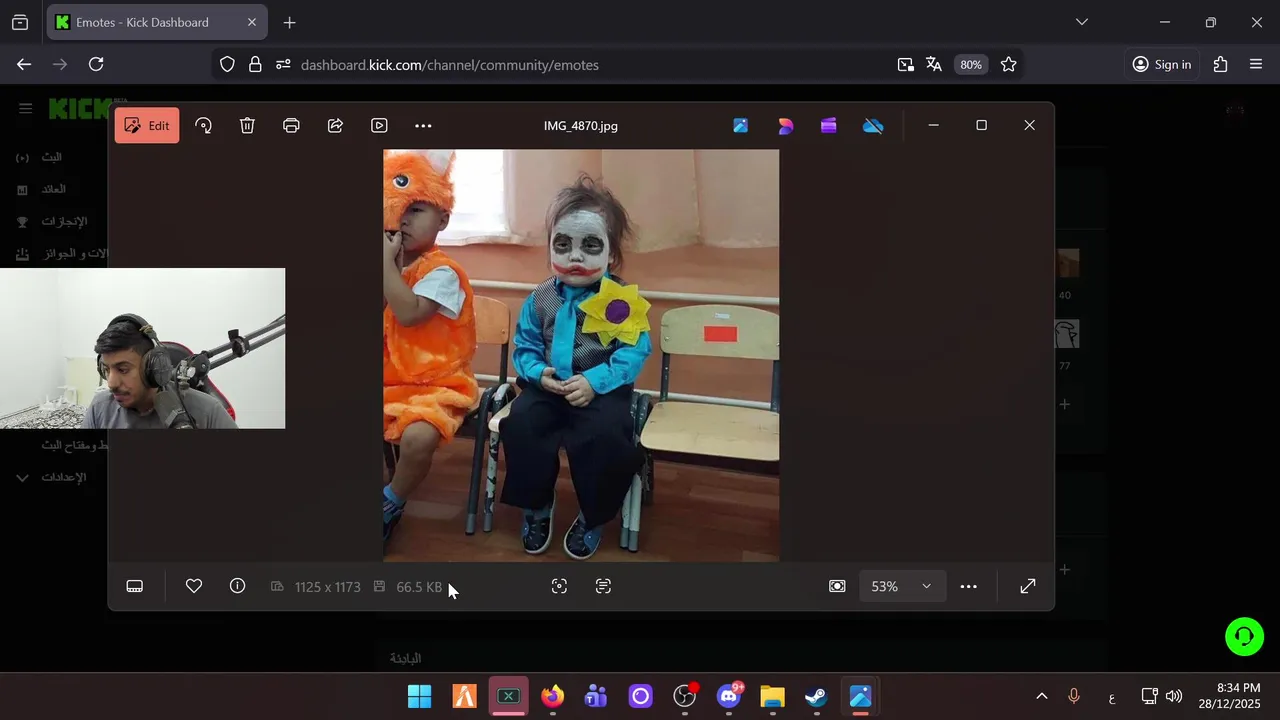Open the Photos blue image-editing app icon

point(740,125)
